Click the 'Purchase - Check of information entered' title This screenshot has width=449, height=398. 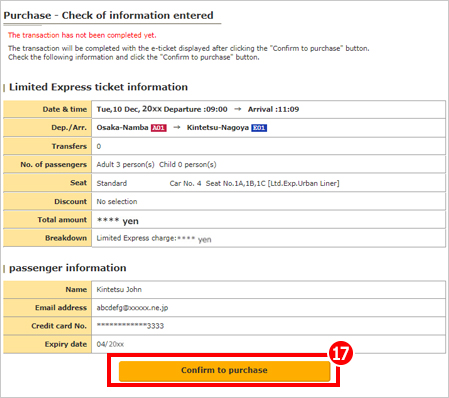[108, 15]
